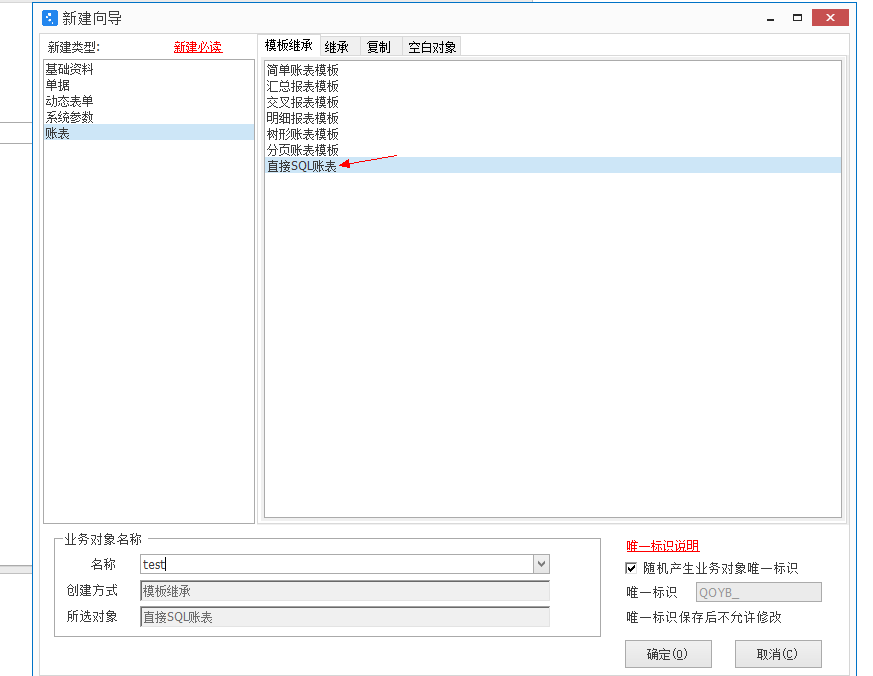This screenshot has width=873, height=676.
Task: Click the 名称 input field
Action: 335,565
